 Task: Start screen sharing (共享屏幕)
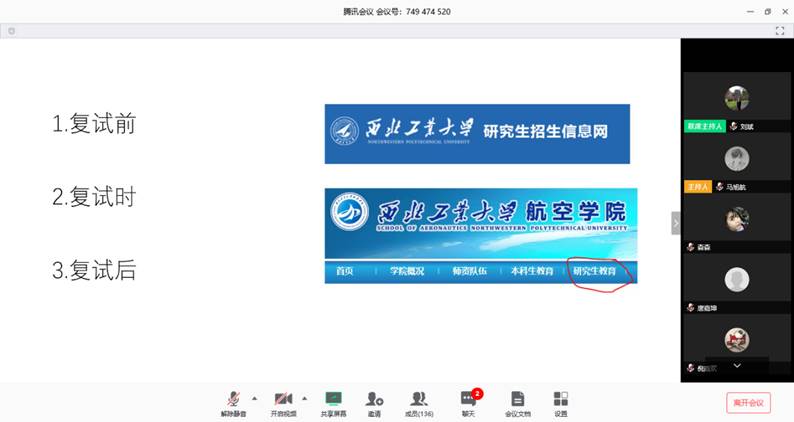(333, 402)
